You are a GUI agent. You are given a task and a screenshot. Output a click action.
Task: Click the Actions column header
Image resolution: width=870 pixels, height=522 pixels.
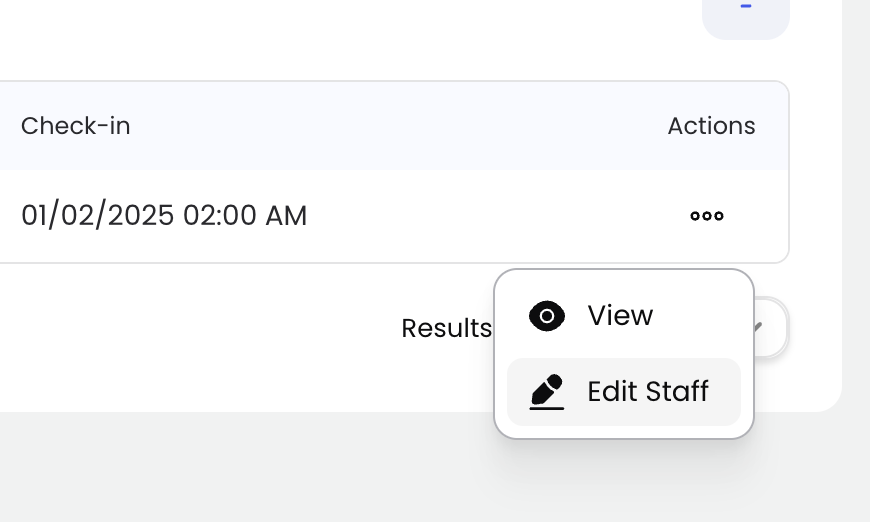coord(711,126)
